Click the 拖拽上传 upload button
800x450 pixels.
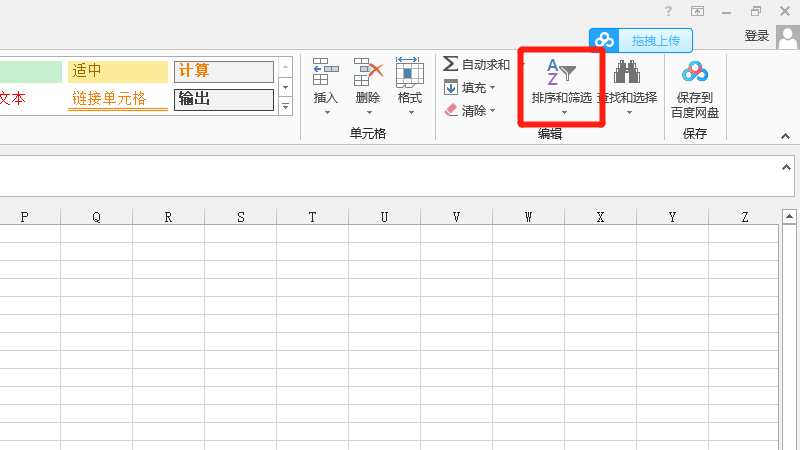(x=641, y=40)
